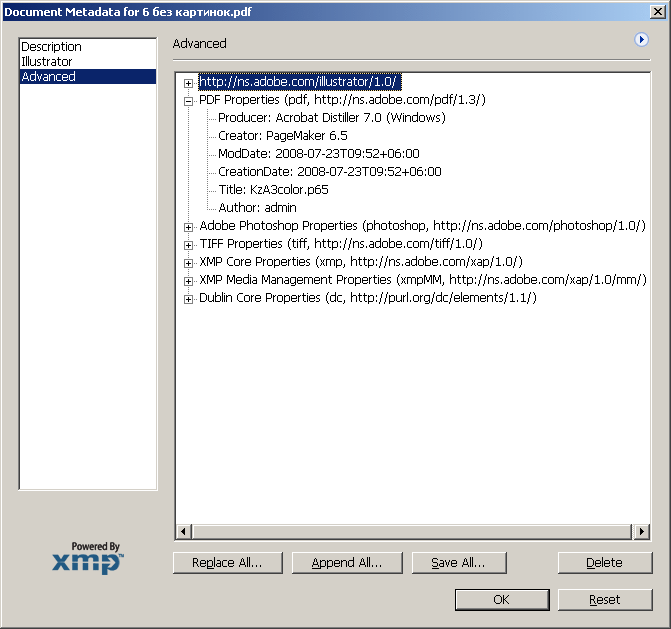Select XMP Core Properties row text
Screen dimensions: 671x629
tap(361, 261)
